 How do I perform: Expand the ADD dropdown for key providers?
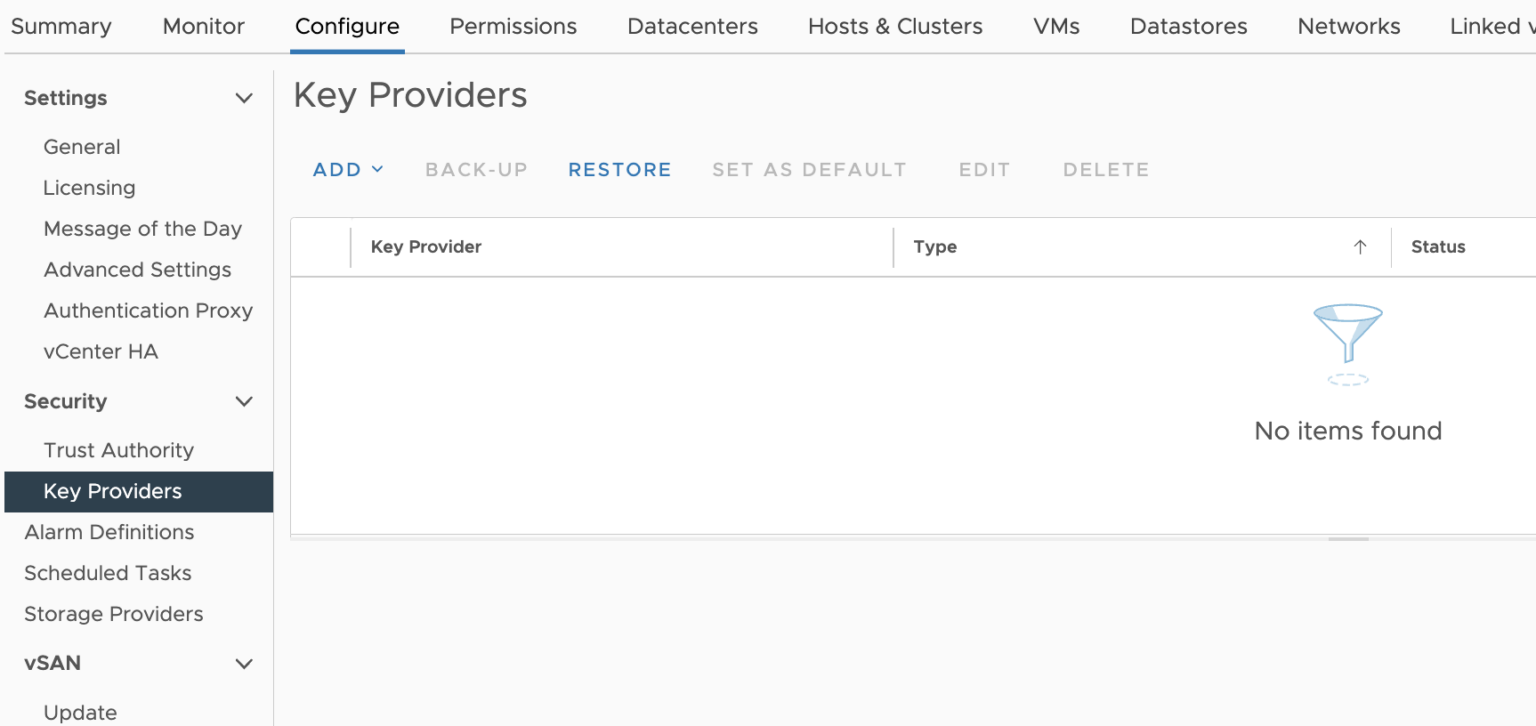[x=347, y=169]
